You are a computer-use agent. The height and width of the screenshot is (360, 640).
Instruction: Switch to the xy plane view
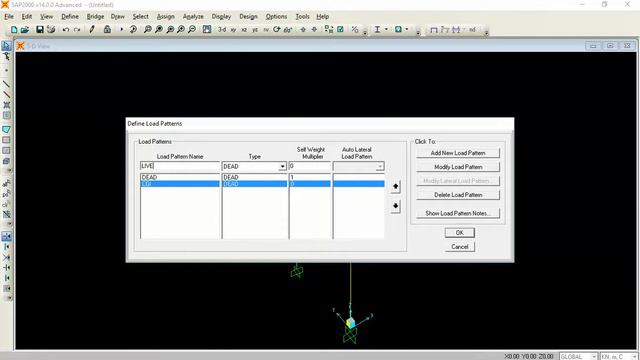pos(233,30)
